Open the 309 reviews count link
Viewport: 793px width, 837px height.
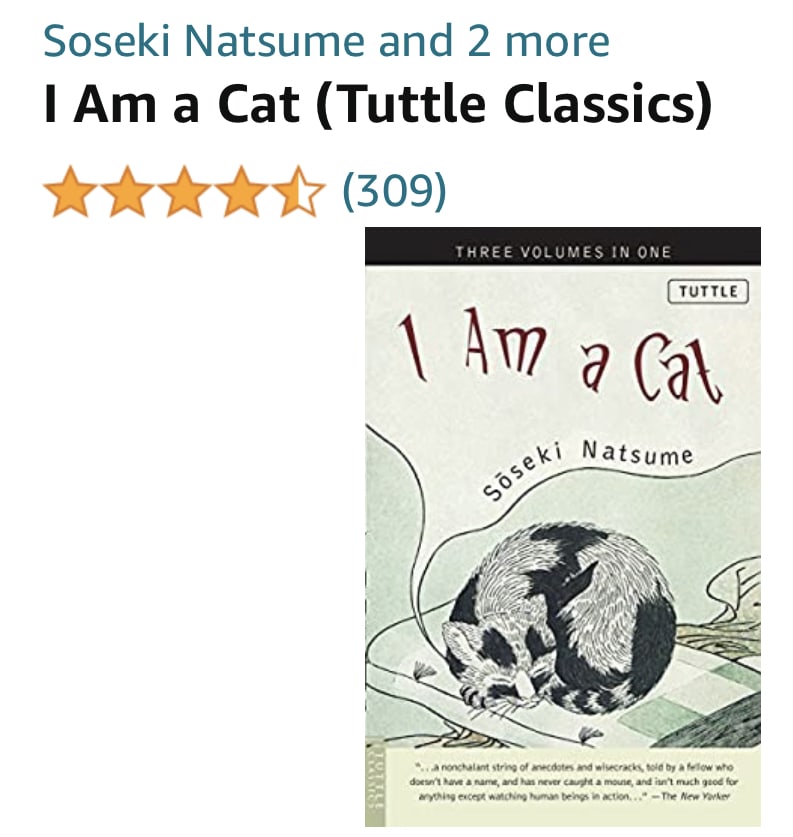click(394, 191)
